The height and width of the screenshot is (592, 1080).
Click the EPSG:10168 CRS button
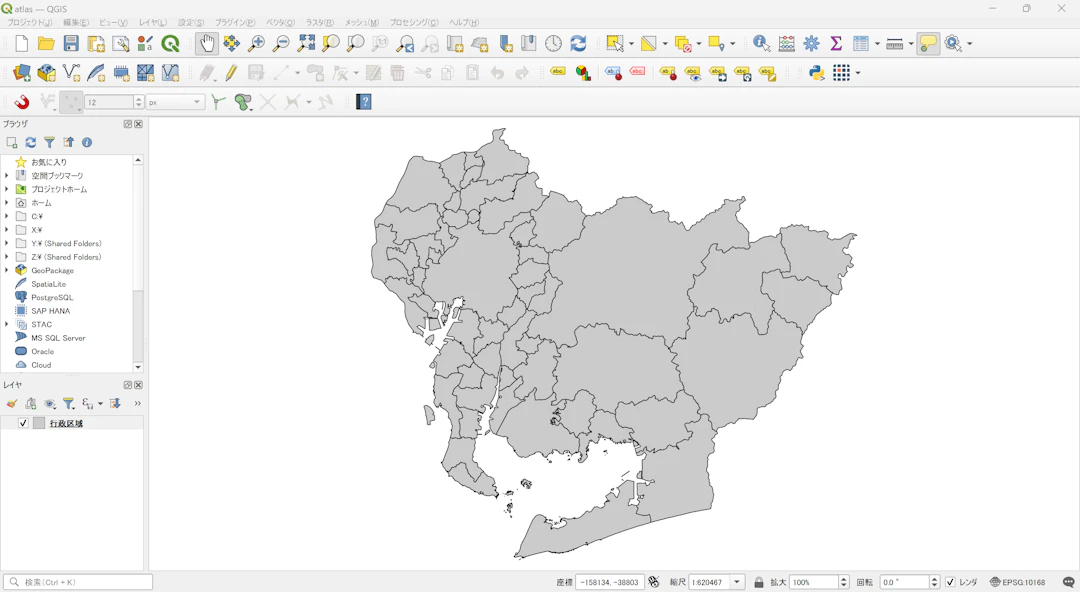coord(1017,582)
